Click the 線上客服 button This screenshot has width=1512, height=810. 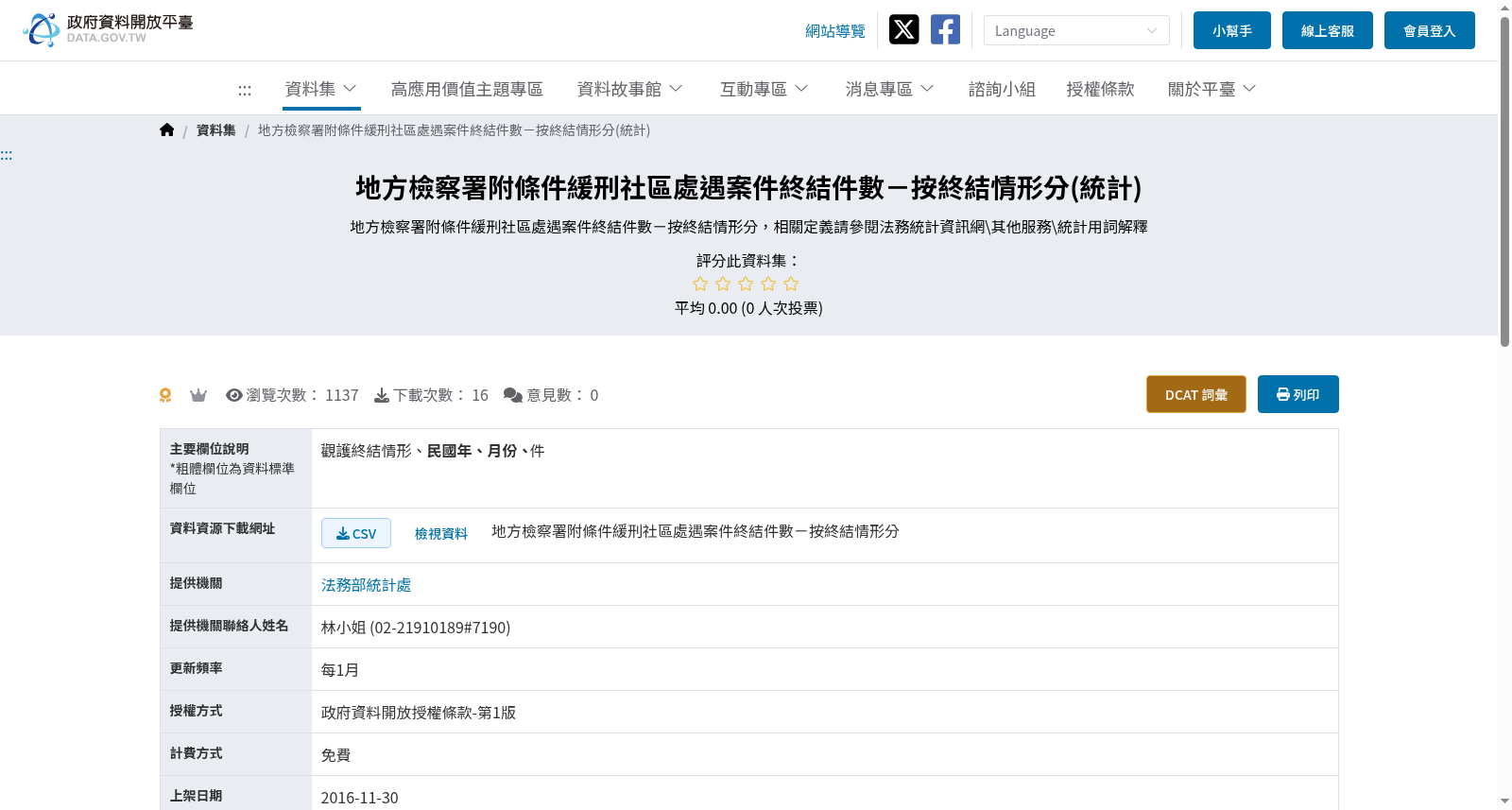(1328, 30)
